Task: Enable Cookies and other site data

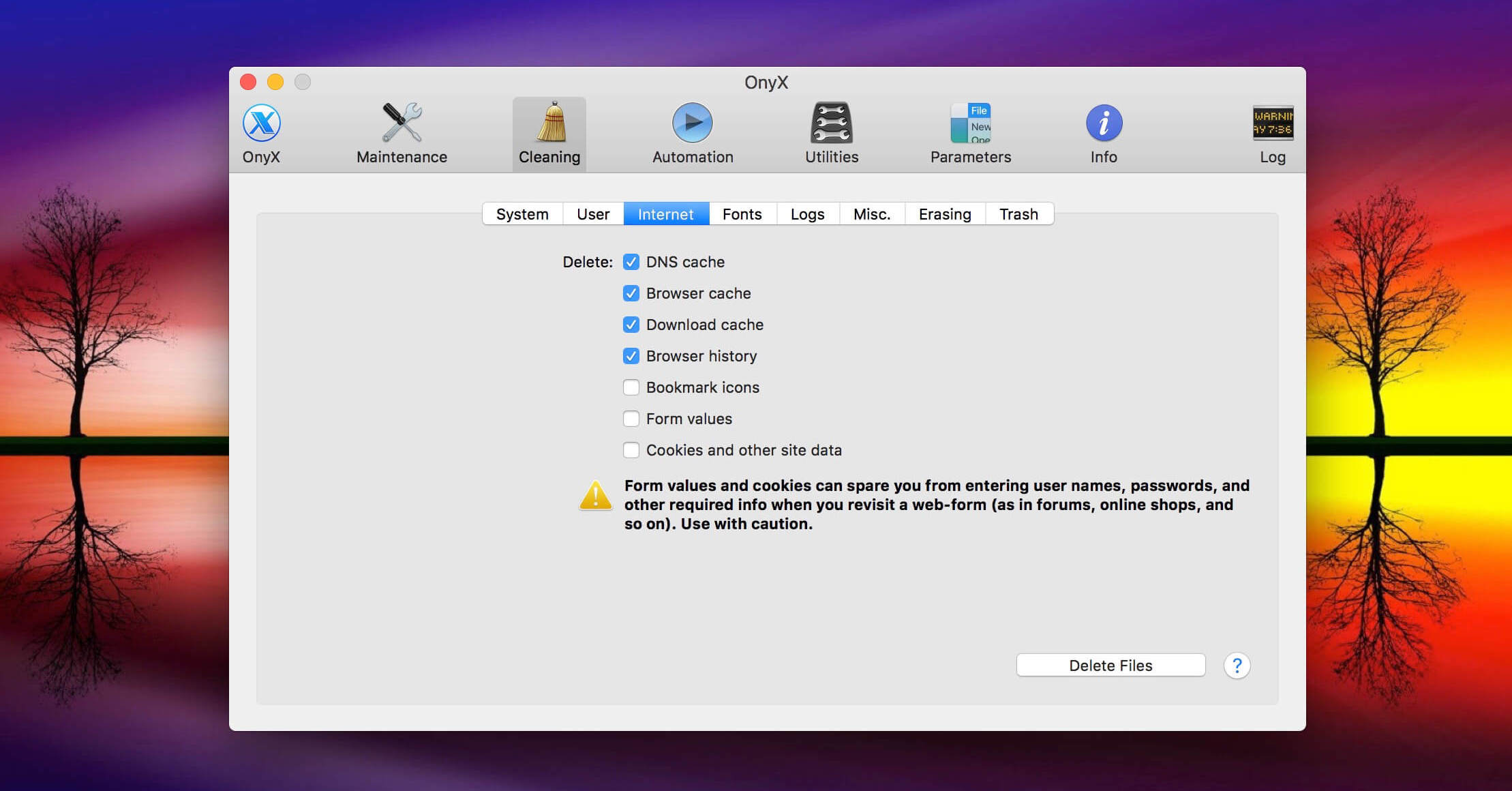Action: pos(631,450)
